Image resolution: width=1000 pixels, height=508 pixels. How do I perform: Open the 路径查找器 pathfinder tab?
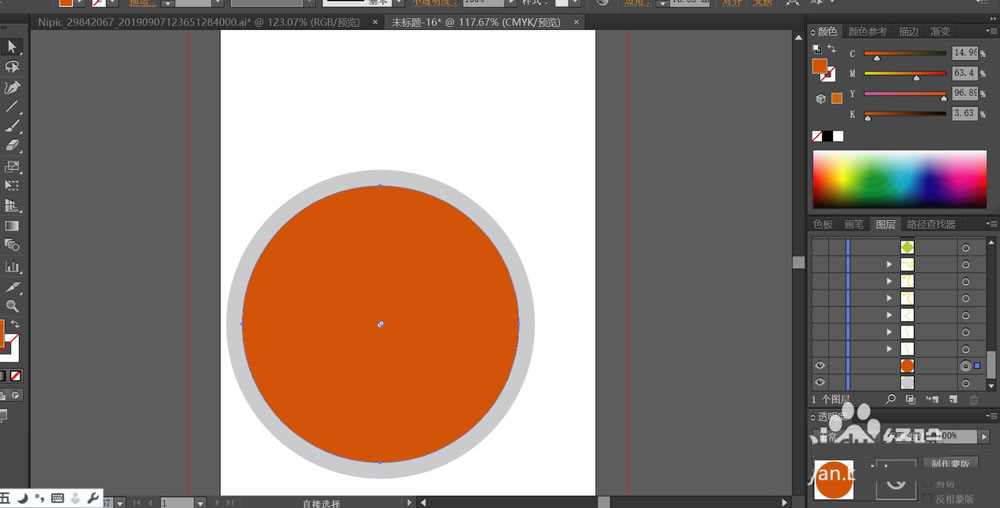tap(930, 224)
